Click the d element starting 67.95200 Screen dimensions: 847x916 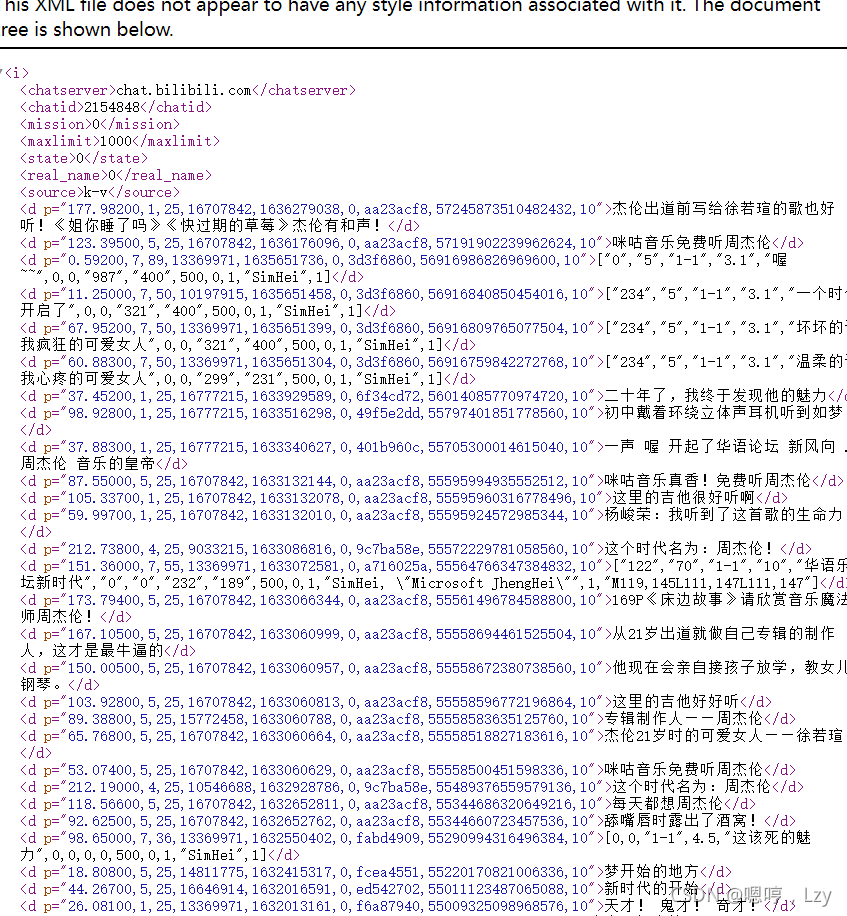[432, 336]
